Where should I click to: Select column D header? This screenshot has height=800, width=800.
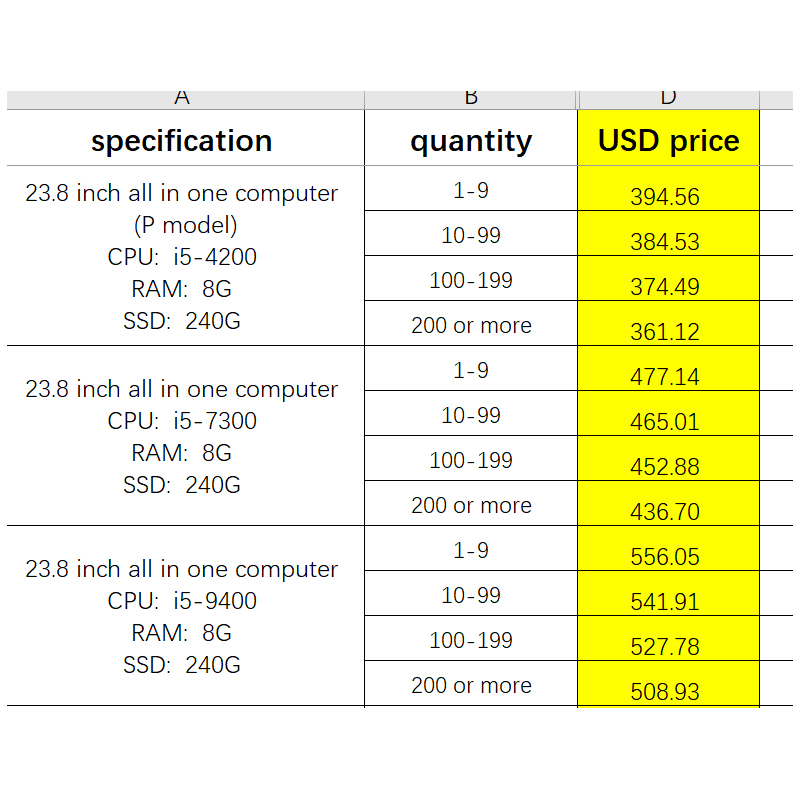point(668,99)
